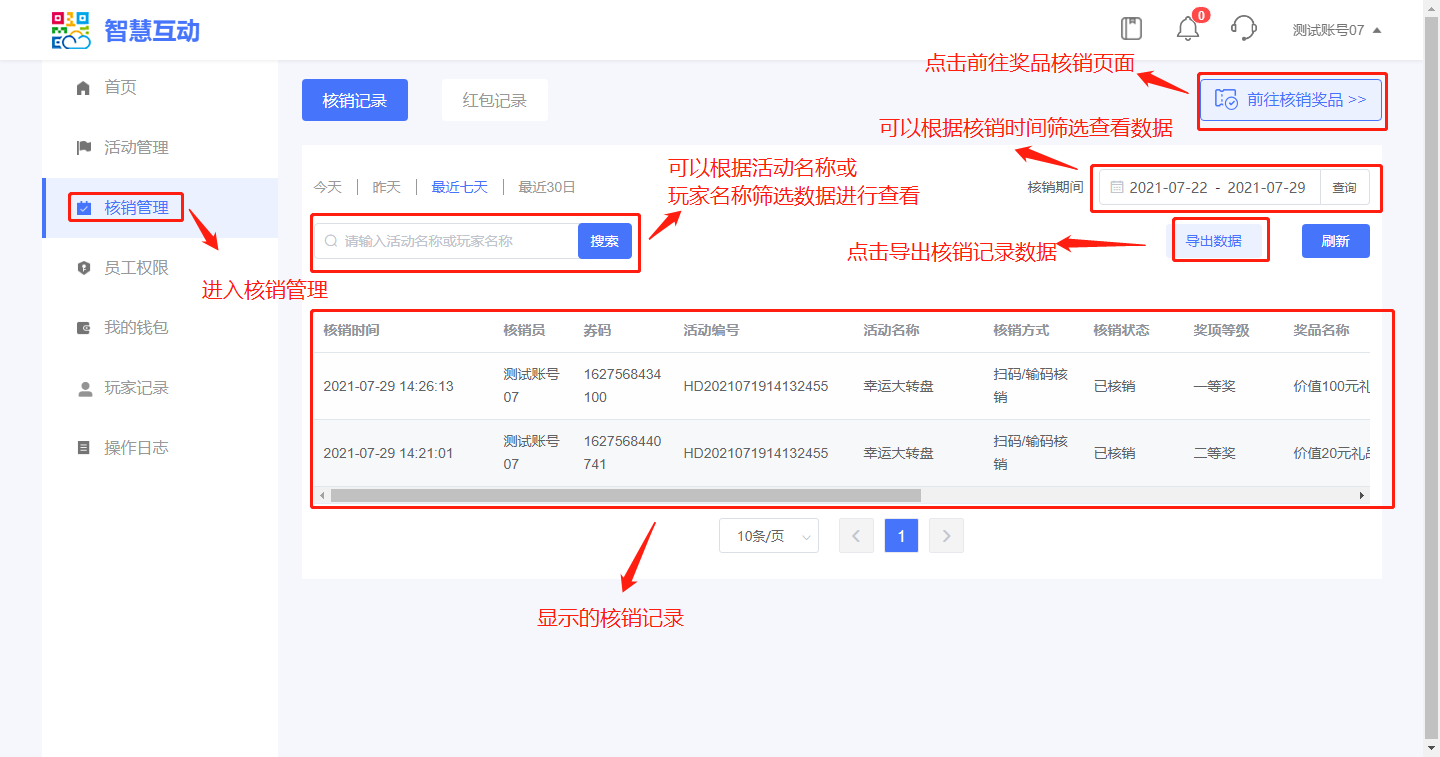Image resolution: width=1440 pixels, height=757 pixels.
Task: Open the 10条/页 page size dropdown
Action: (x=768, y=536)
